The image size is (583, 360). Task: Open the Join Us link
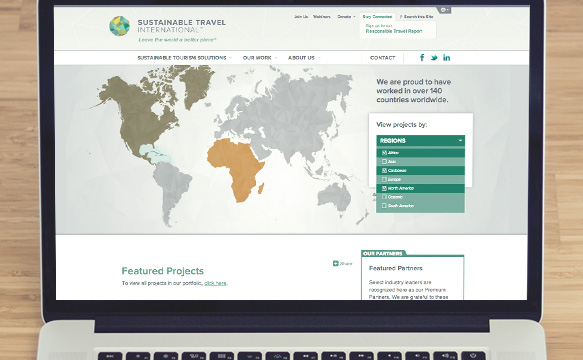pyautogui.click(x=301, y=17)
